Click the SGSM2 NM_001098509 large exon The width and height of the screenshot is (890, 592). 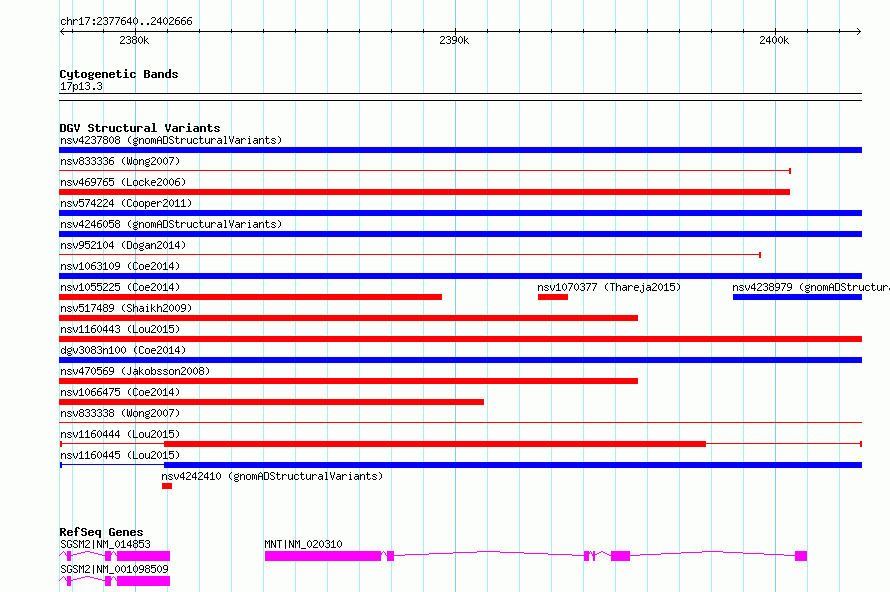point(144,581)
